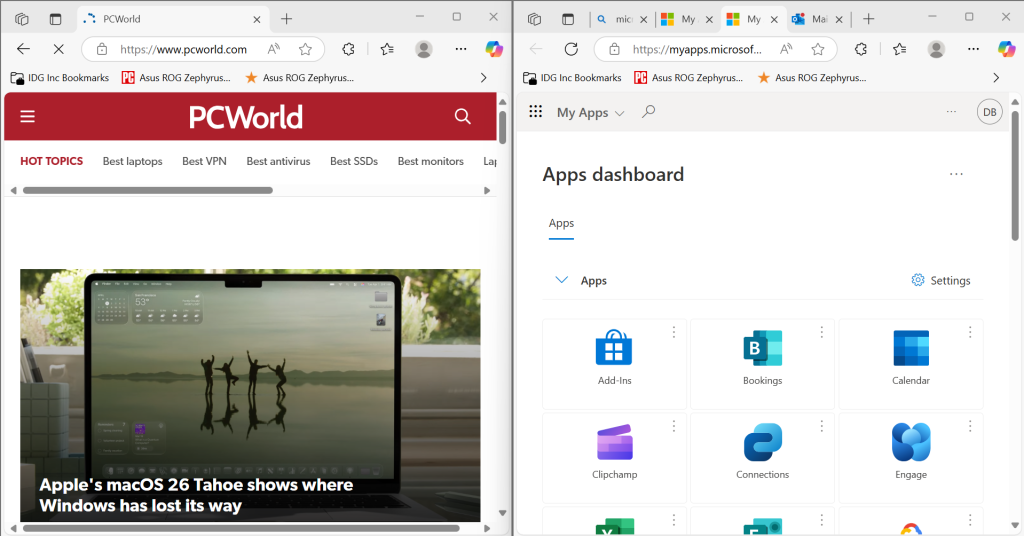1024x536 pixels.
Task: Open Copilot in the right browser window
Action: [1005, 48]
